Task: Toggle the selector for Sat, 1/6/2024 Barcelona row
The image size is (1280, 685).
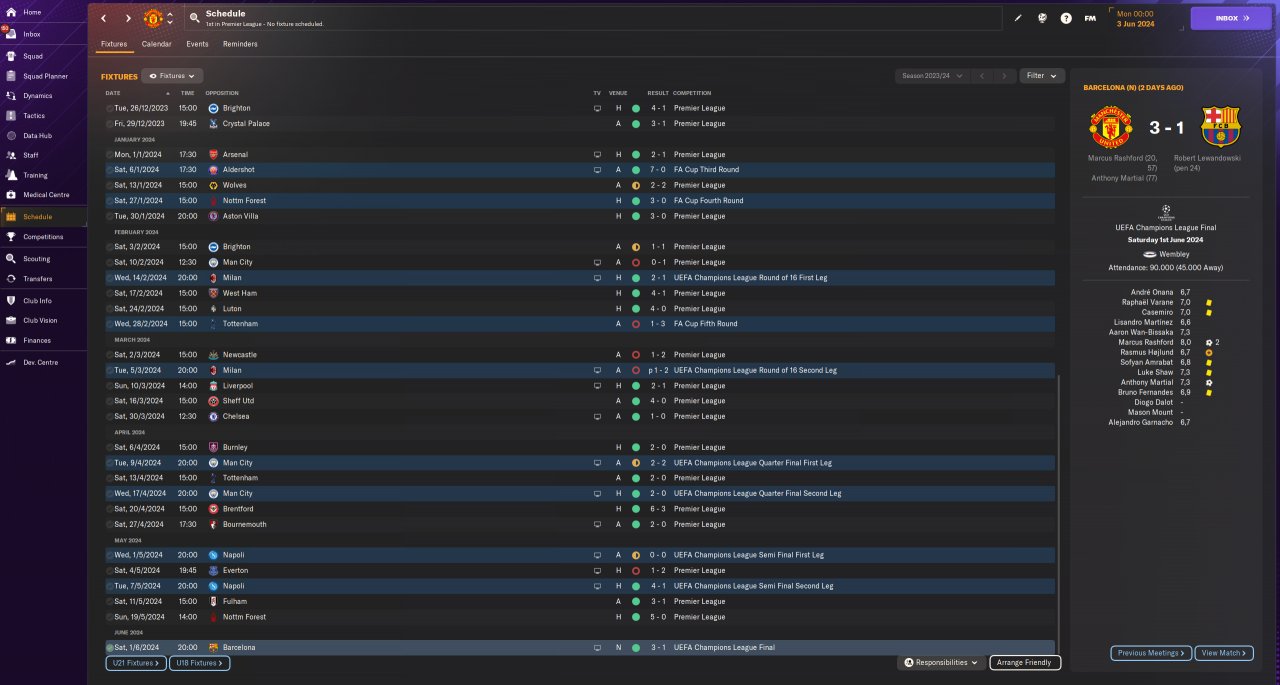Action: click(x=110, y=648)
